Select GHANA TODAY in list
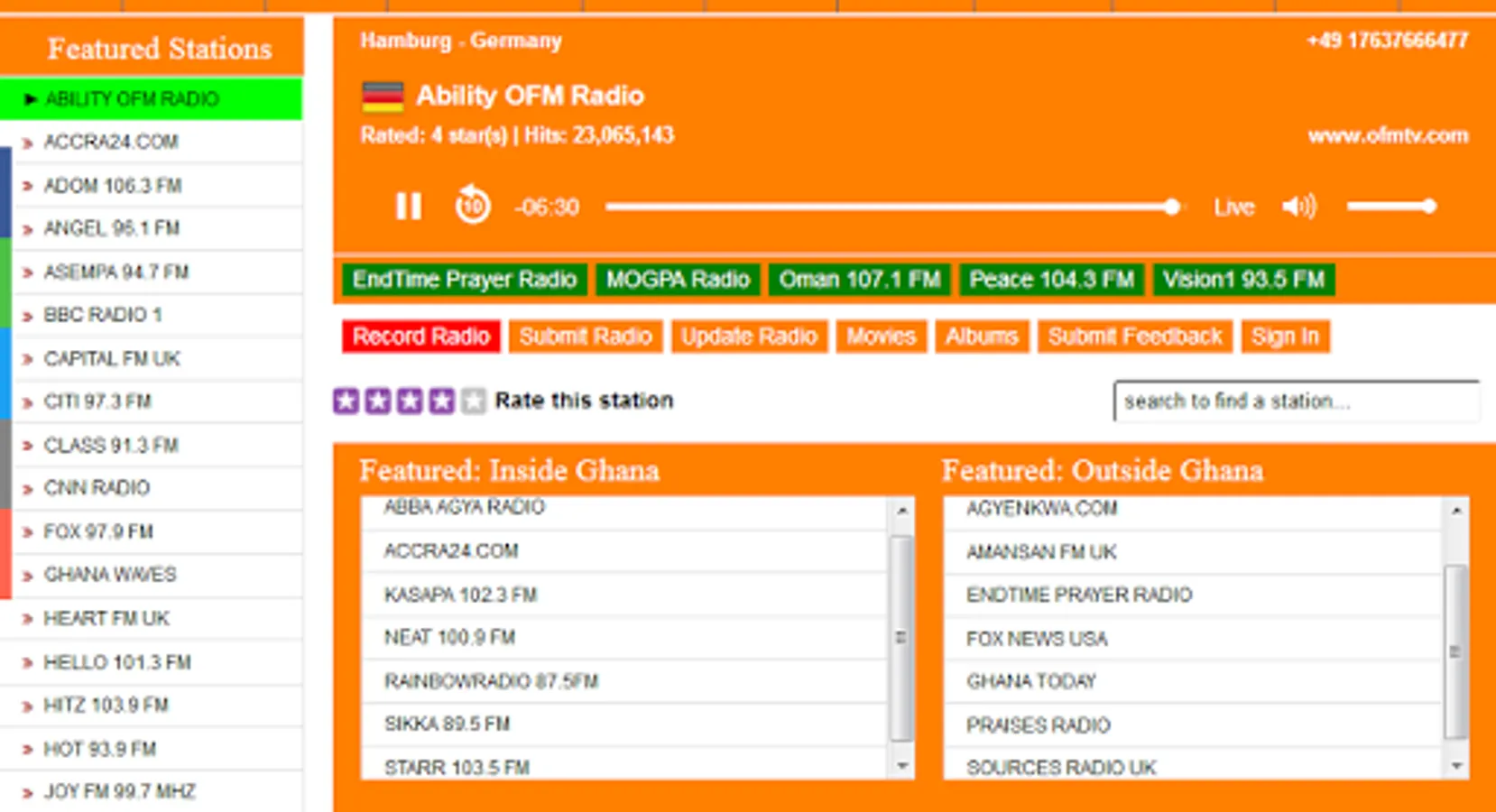The width and height of the screenshot is (1496, 812). coord(1193,681)
